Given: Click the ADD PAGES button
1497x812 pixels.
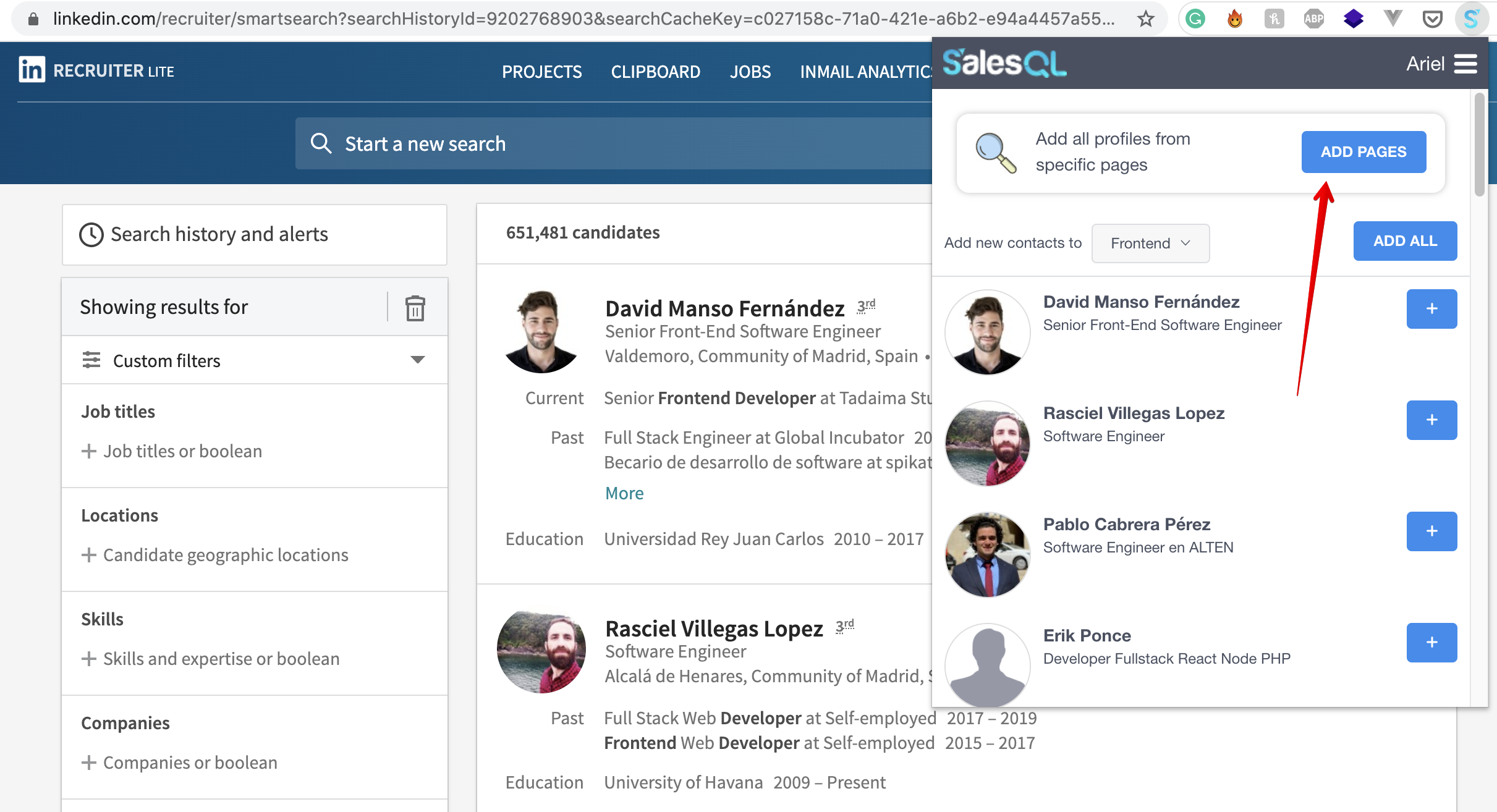Looking at the screenshot, I should coord(1363,152).
